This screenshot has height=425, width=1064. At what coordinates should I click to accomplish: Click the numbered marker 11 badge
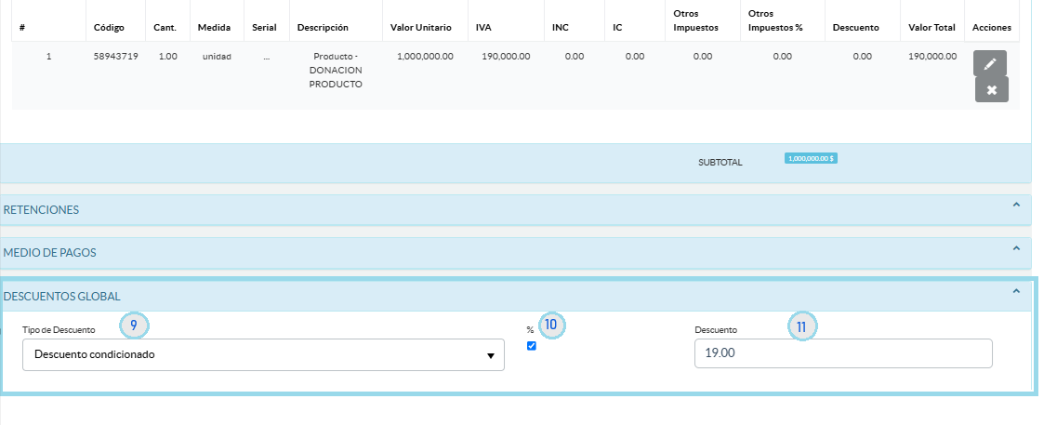[802, 325]
